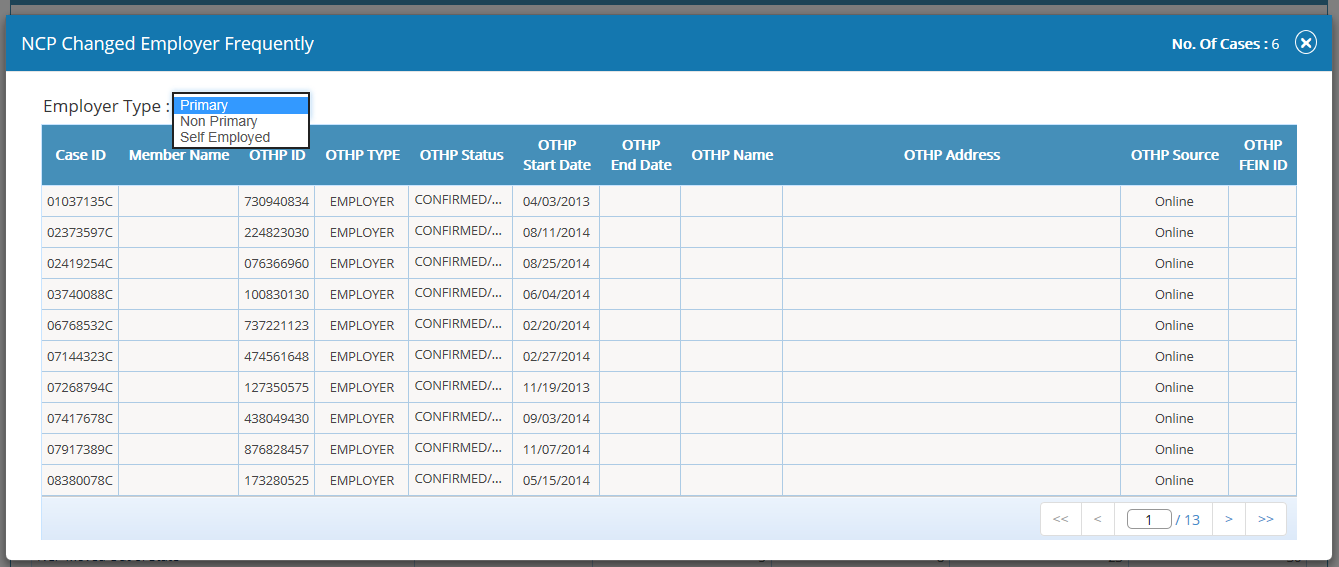
Task: Click OTHP ID 100830130
Action: click(x=277, y=294)
